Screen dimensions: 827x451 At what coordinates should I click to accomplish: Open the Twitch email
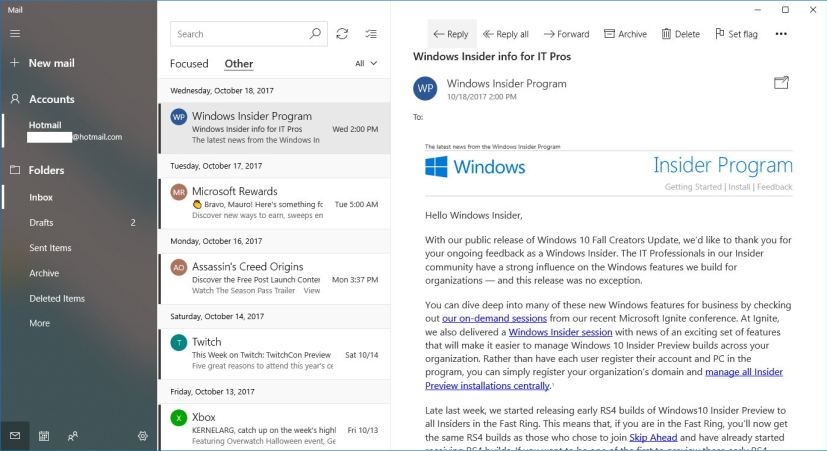[x=275, y=354]
